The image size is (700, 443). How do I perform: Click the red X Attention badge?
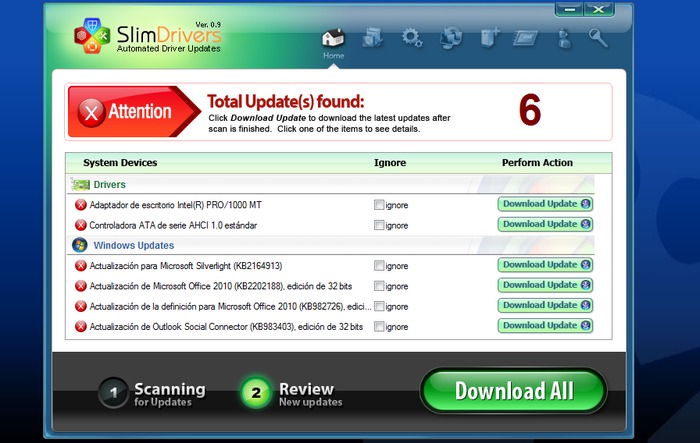[x=92, y=113]
